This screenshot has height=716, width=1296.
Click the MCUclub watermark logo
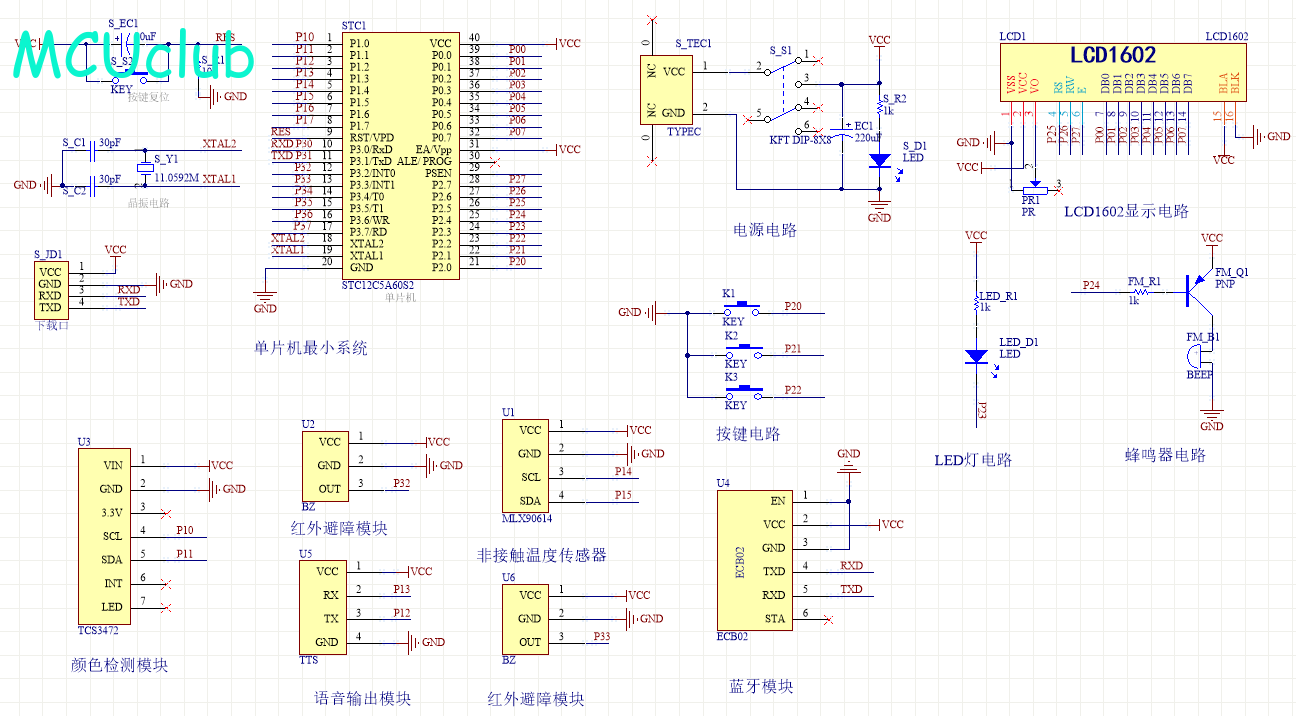click(133, 60)
